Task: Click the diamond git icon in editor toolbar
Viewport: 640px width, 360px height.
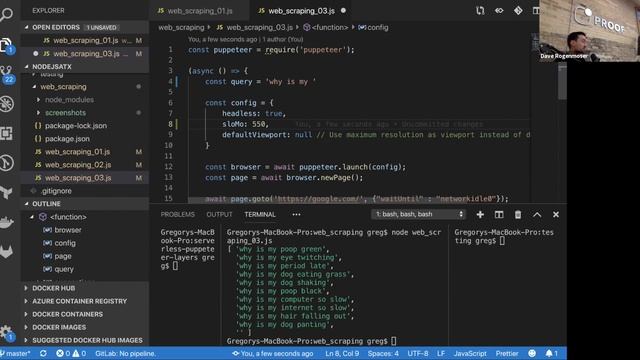Action: pos(518,11)
